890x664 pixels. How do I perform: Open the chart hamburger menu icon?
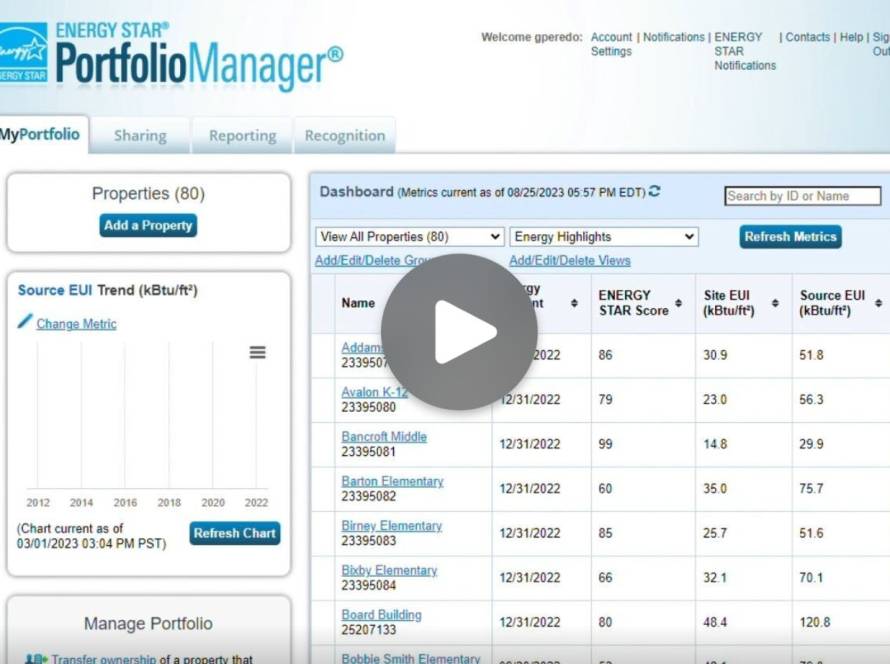[x=258, y=352]
